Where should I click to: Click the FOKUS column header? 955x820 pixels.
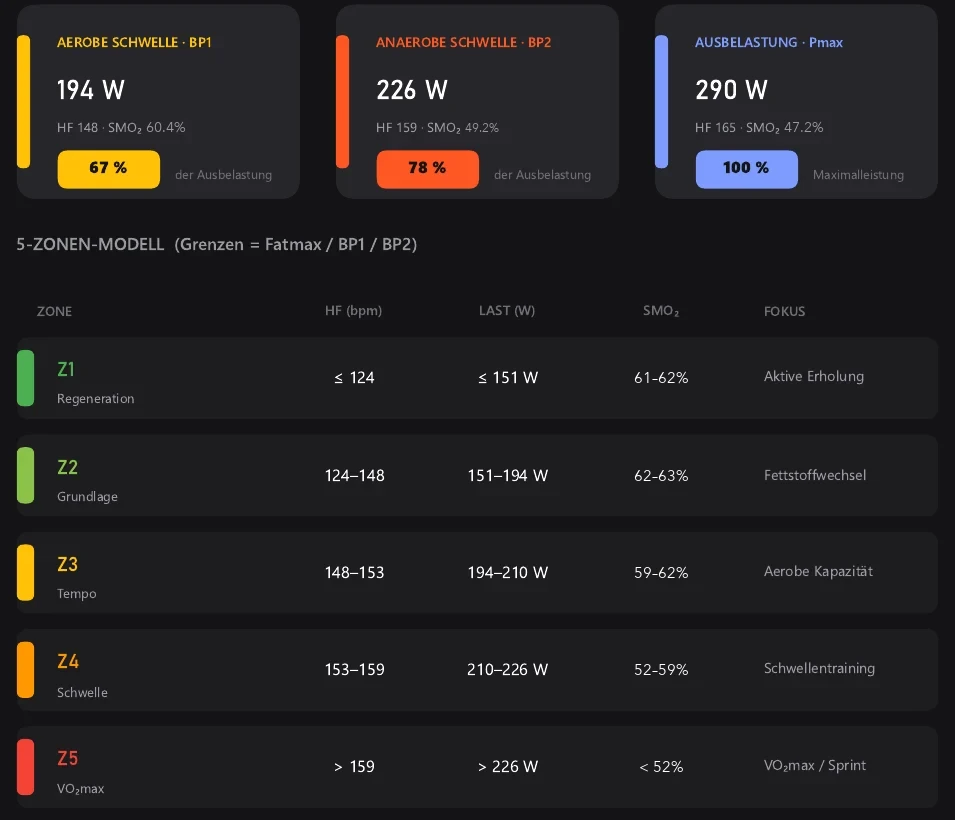point(784,311)
